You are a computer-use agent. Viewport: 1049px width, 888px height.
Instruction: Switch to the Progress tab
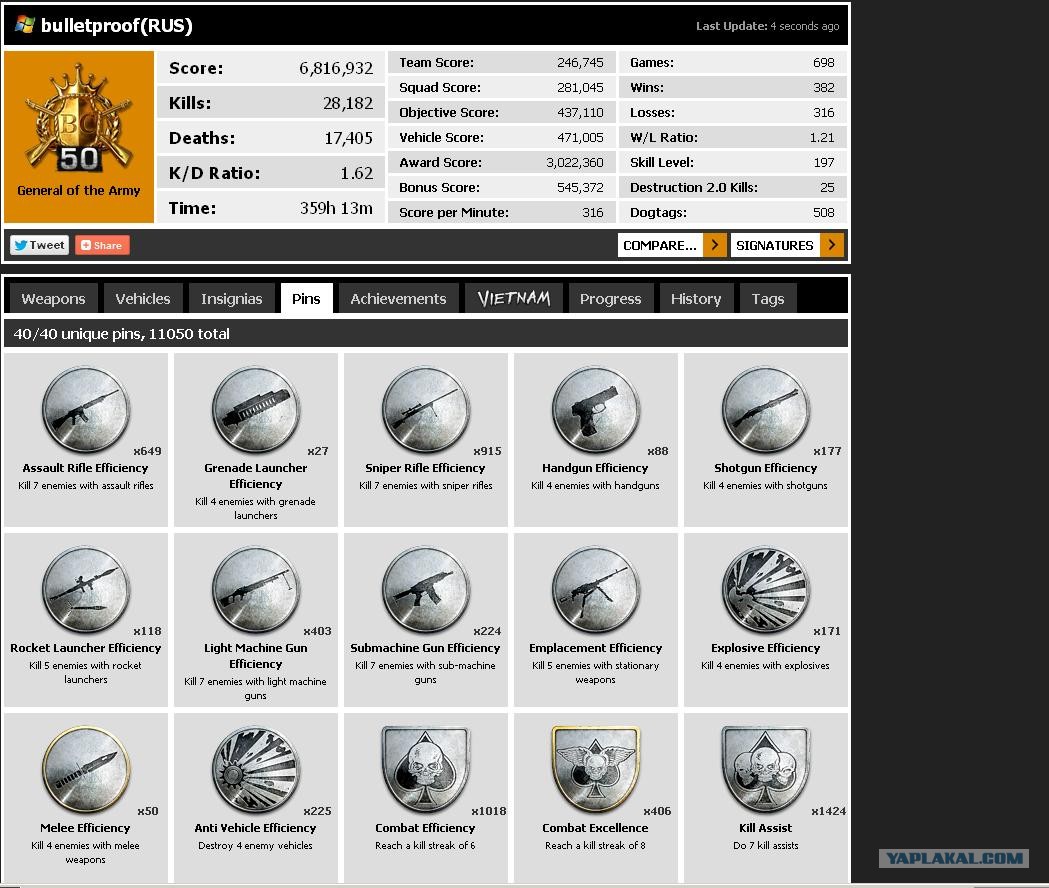pos(610,298)
